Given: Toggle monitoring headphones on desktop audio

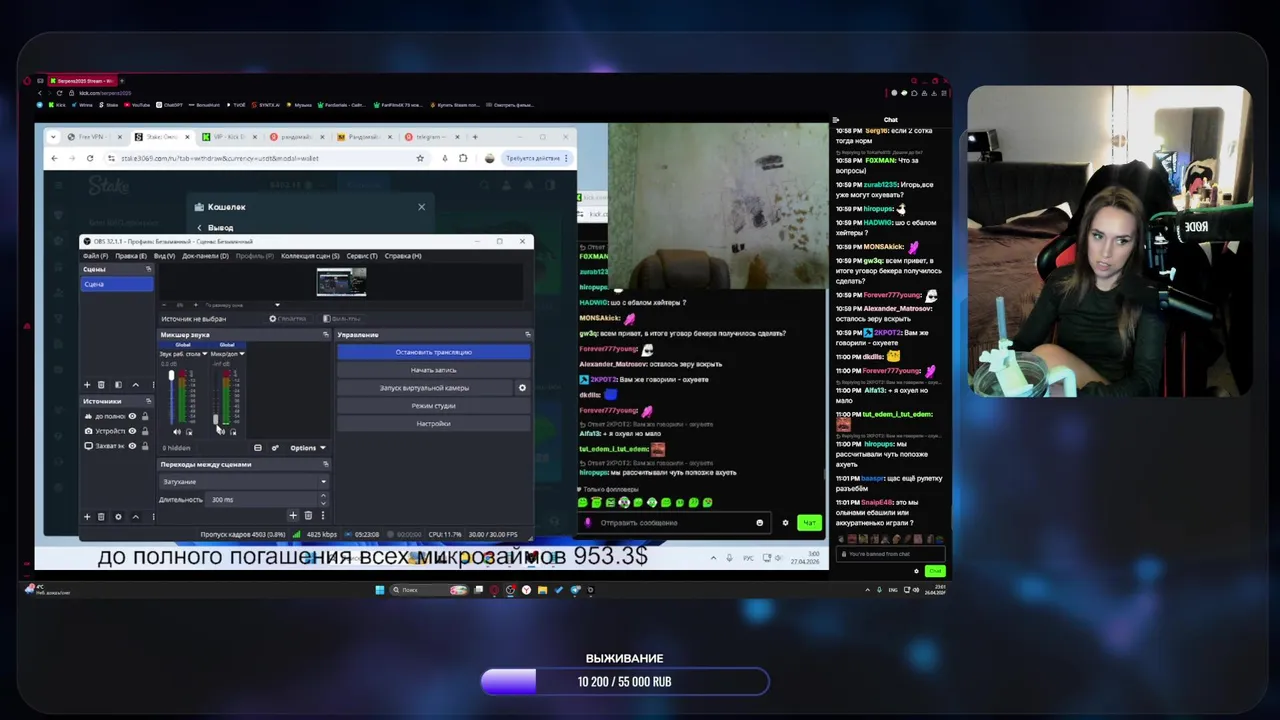Looking at the screenshot, I should (x=189, y=432).
